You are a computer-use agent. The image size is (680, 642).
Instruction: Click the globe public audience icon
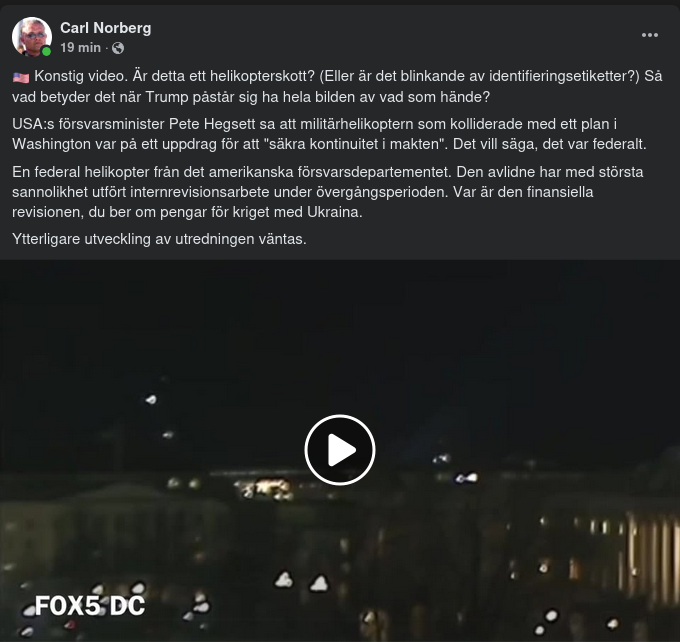click(x=118, y=48)
